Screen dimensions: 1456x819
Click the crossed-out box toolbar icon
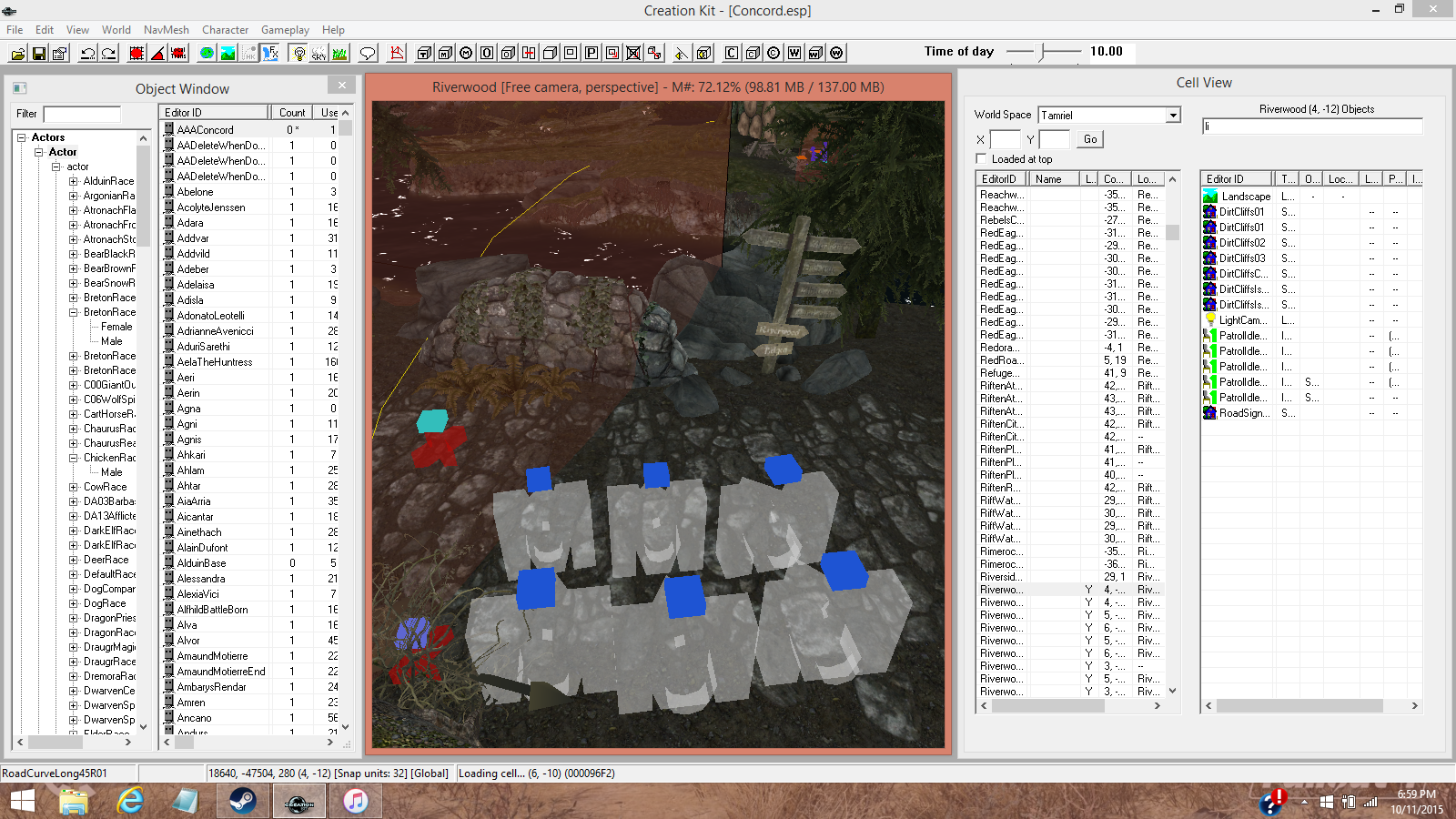[x=633, y=53]
